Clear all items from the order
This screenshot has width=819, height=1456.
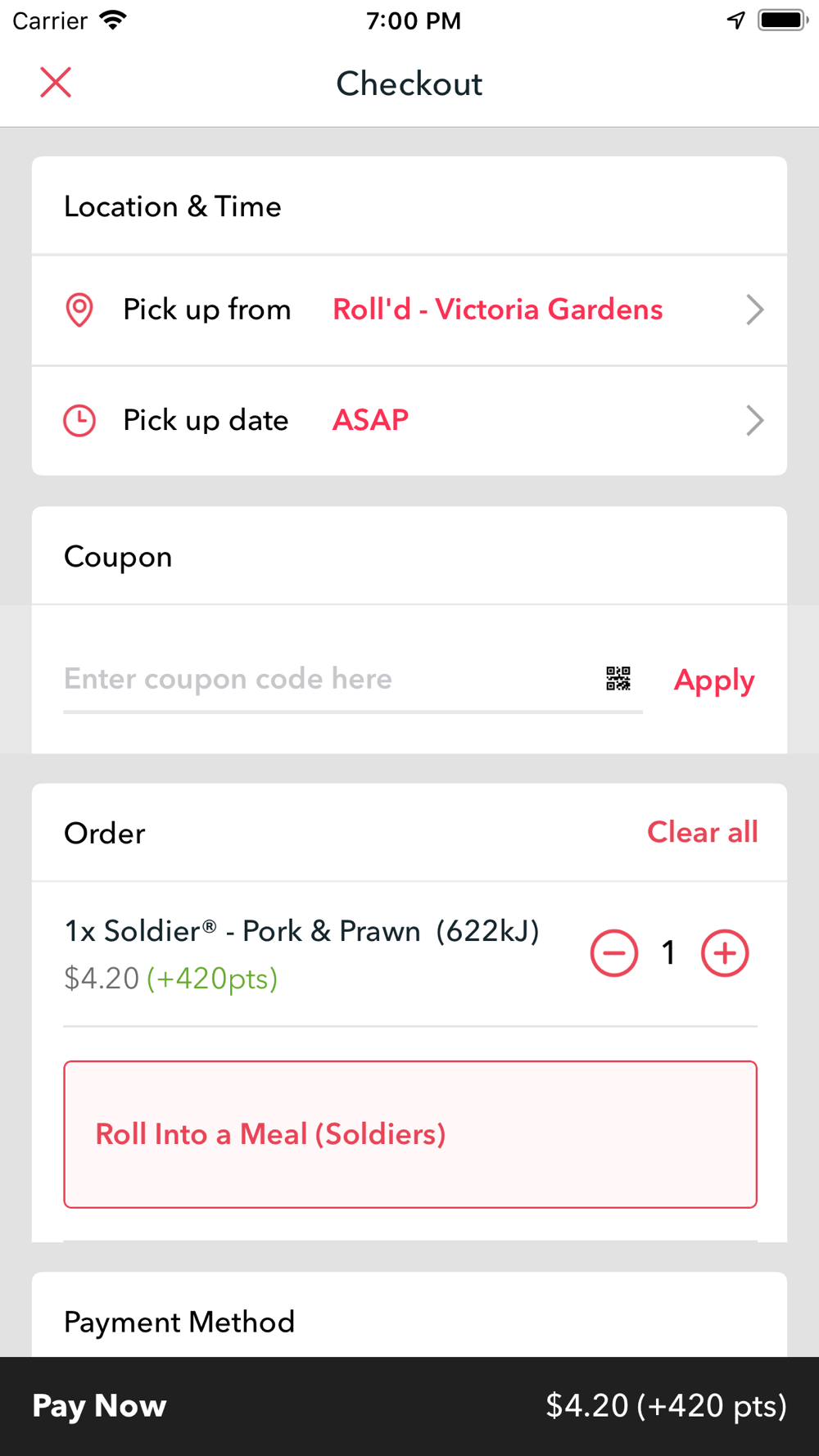[x=703, y=832]
